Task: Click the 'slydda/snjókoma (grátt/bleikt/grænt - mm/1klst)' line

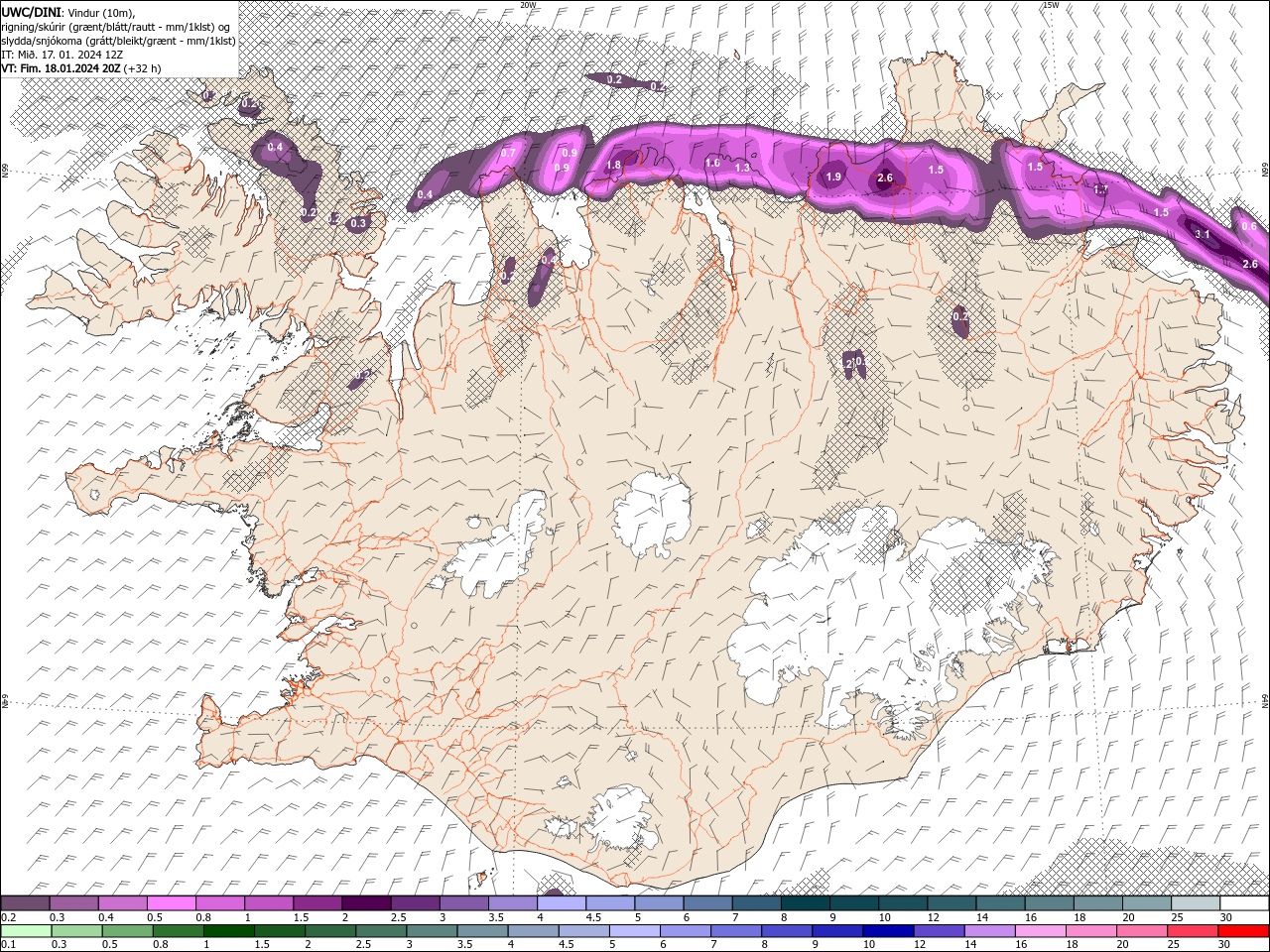Action: coord(116,41)
